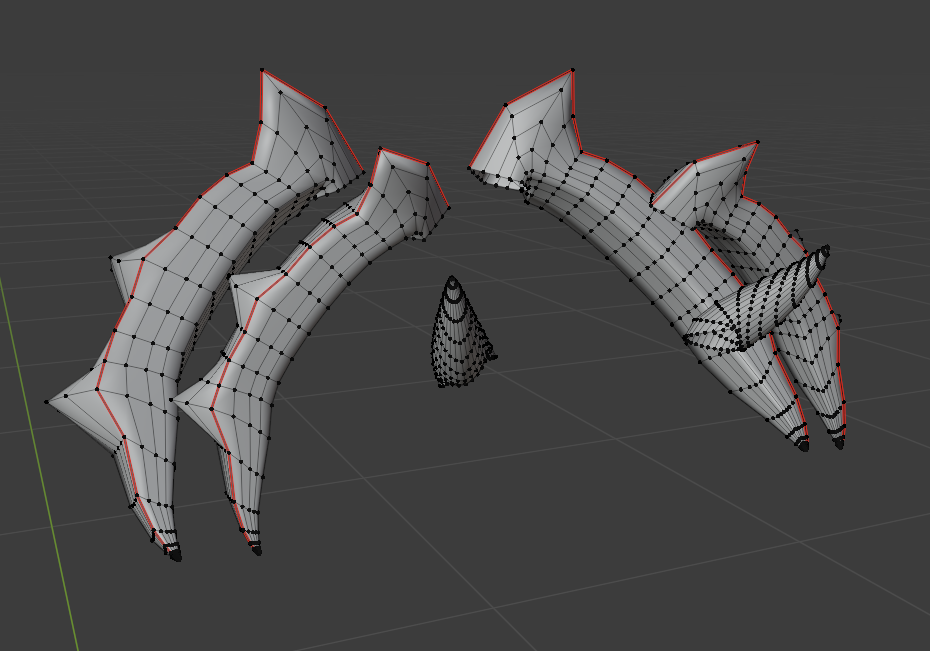Click the topmost spike vertex of leftmost horn
This screenshot has width=930, height=651.
click(262, 71)
